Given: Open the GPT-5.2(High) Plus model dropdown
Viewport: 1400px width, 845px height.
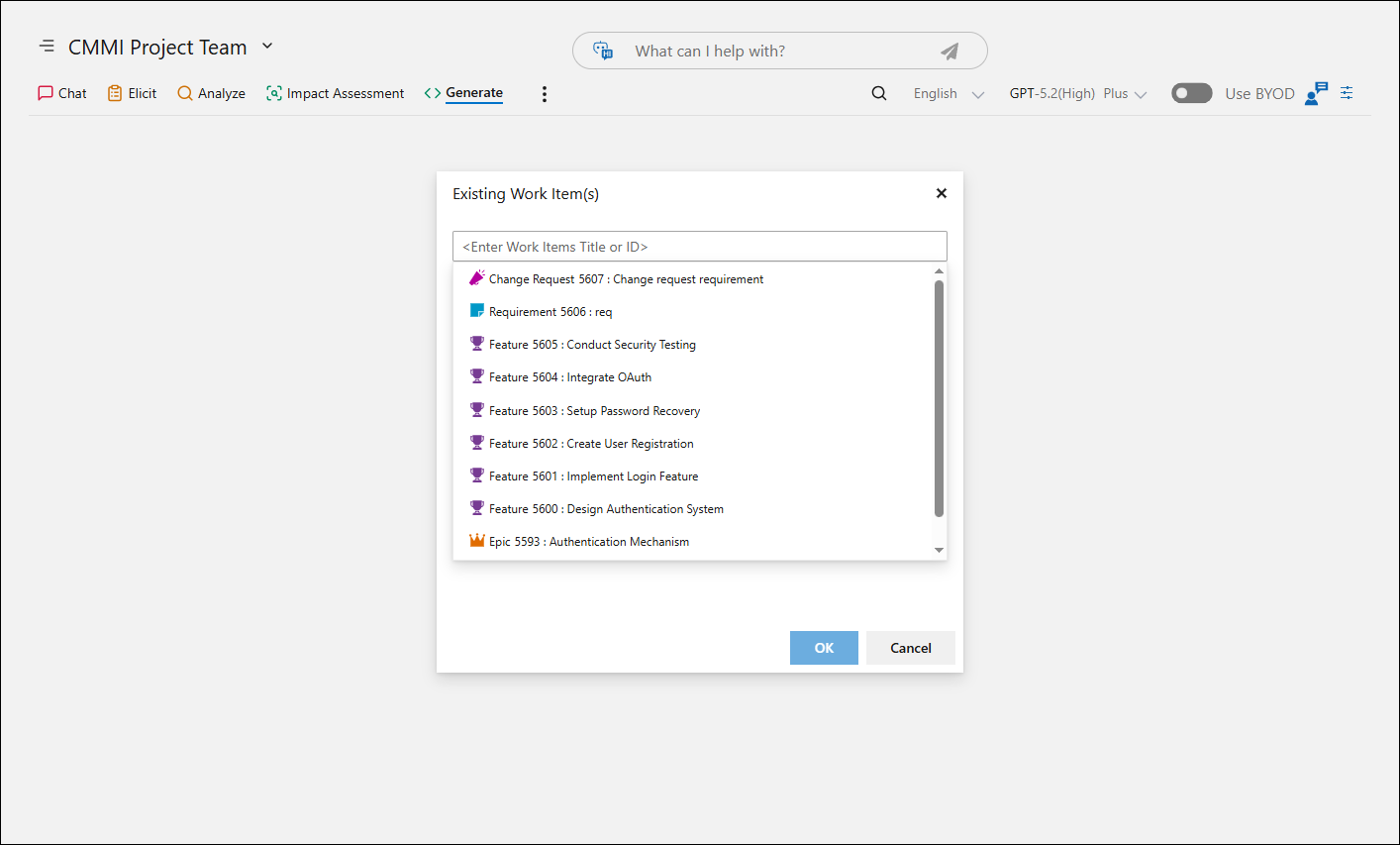Looking at the screenshot, I should coord(1078,93).
